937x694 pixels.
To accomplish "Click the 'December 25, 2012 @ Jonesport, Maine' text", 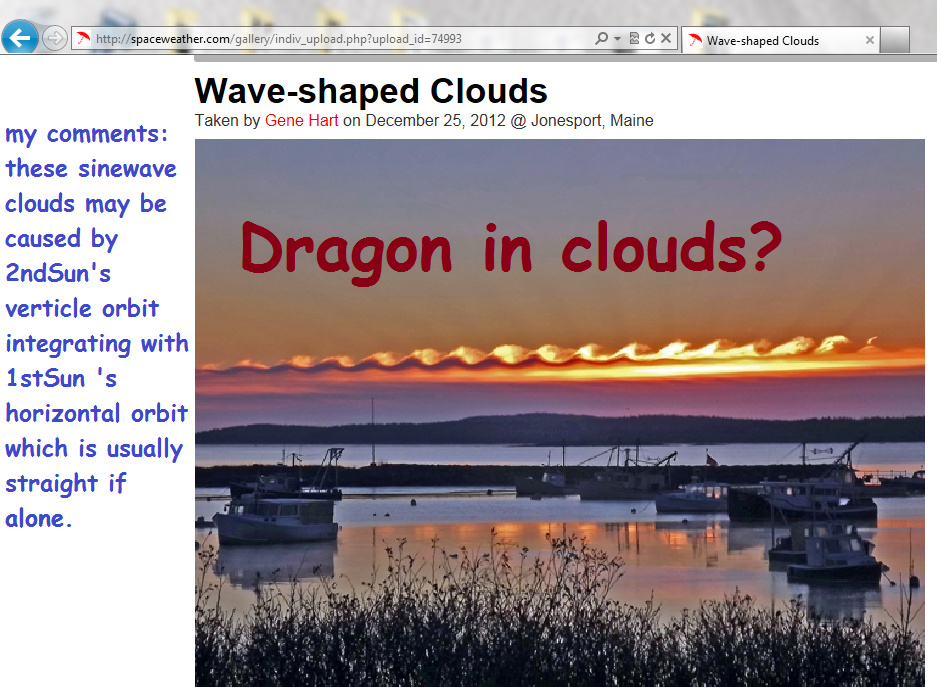I will click(509, 120).
